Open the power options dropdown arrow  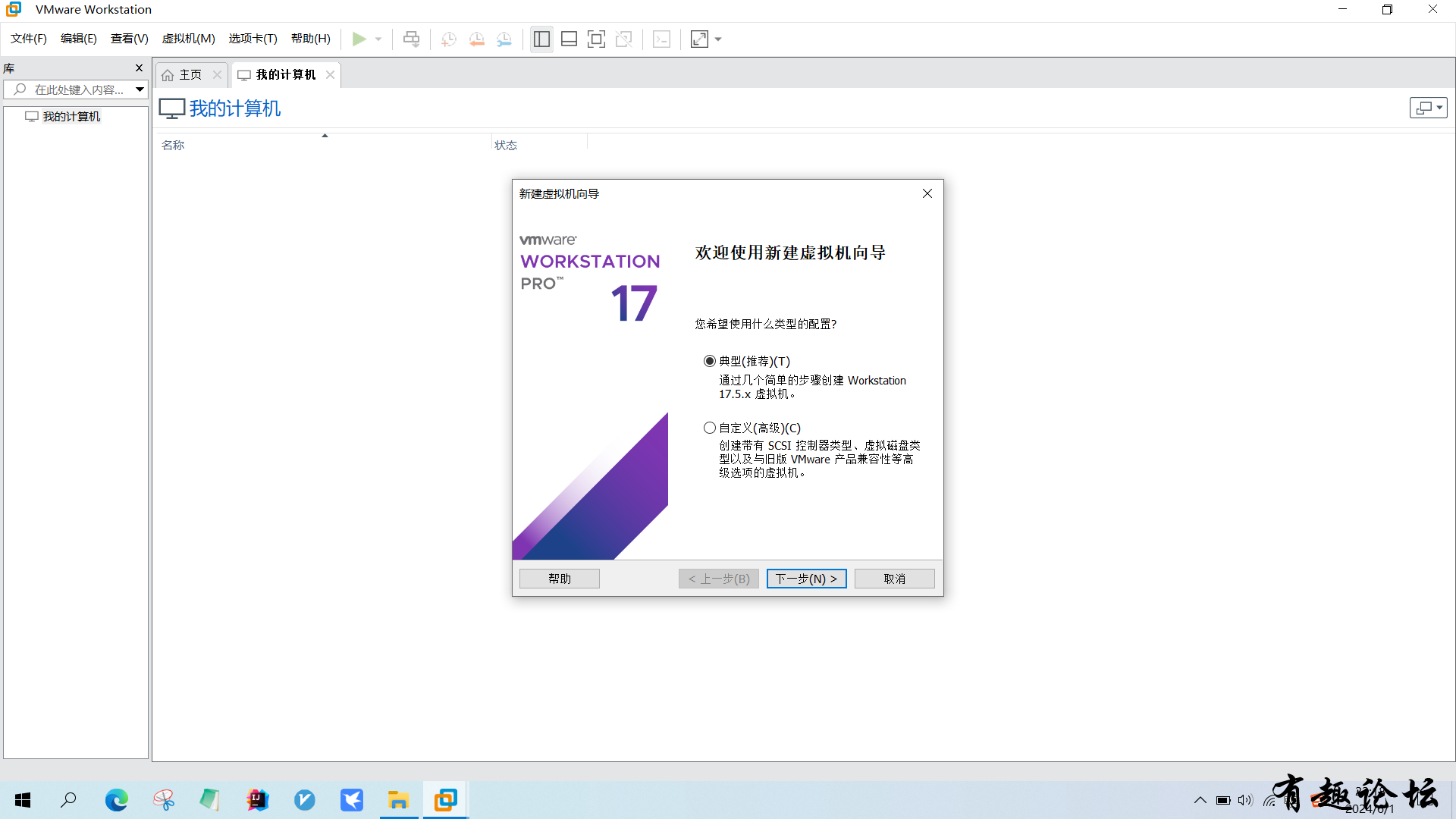pyautogui.click(x=378, y=39)
